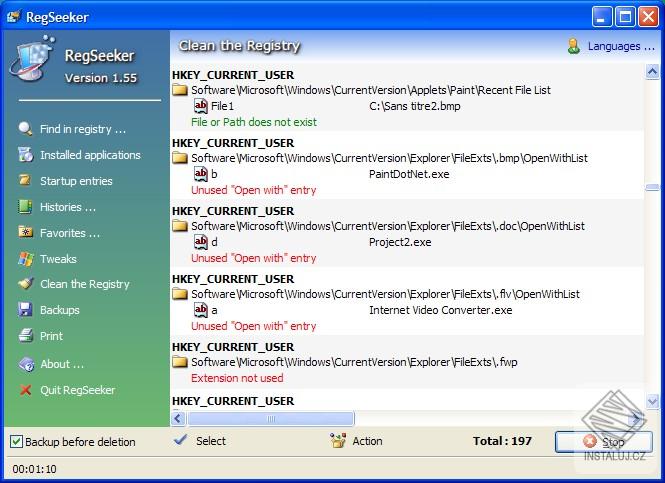Screen dimensions: 665x483
Task: Open Installed applications section
Action: pos(90,155)
